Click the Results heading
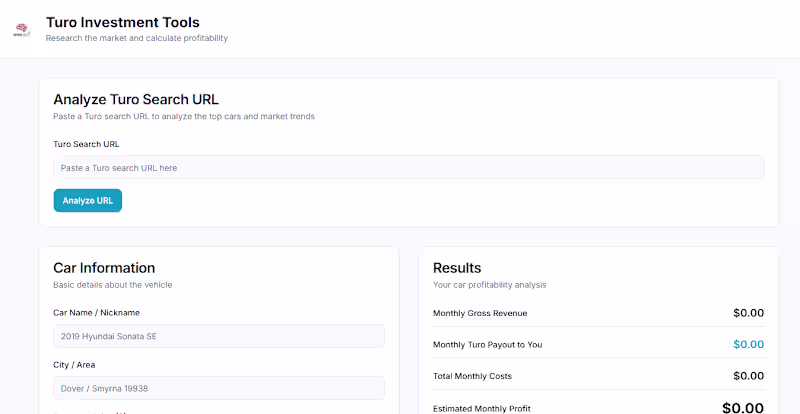The width and height of the screenshot is (800, 414). [457, 268]
